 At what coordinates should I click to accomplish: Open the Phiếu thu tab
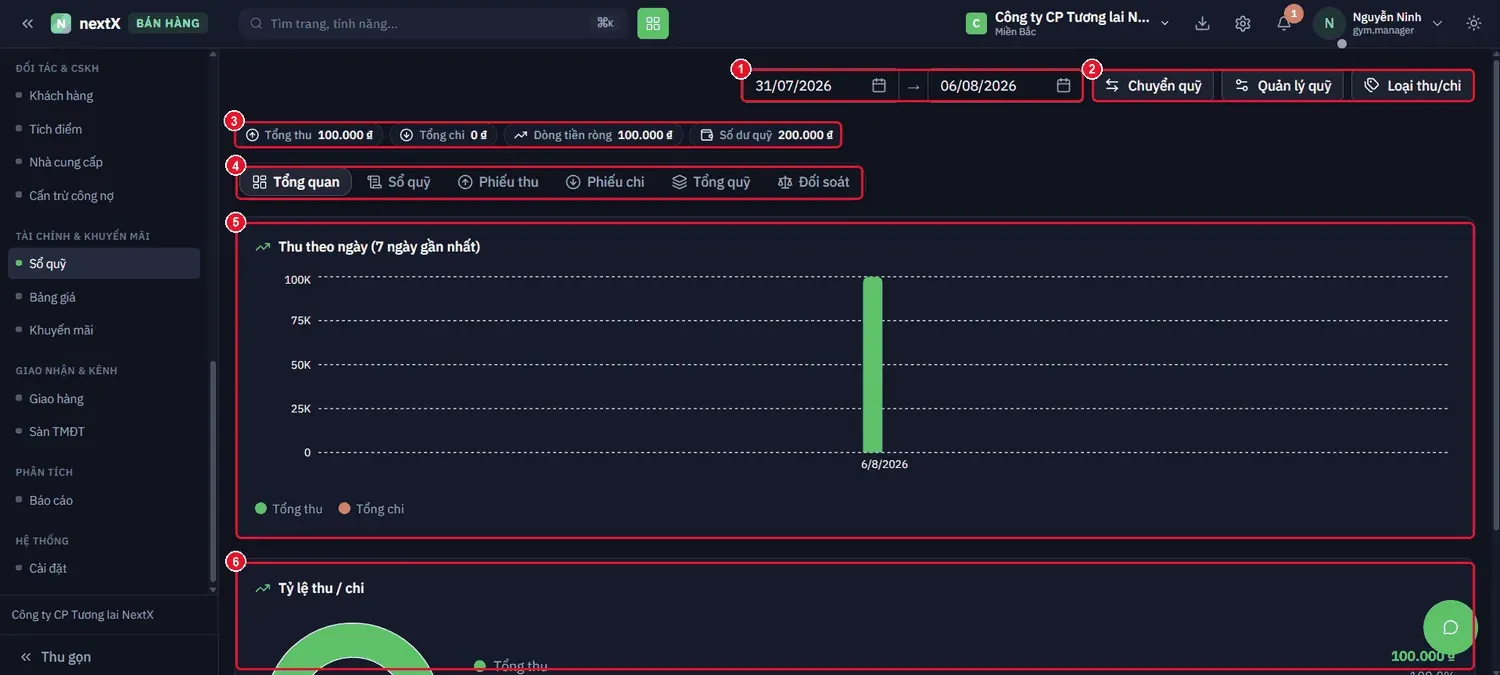click(x=498, y=182)
